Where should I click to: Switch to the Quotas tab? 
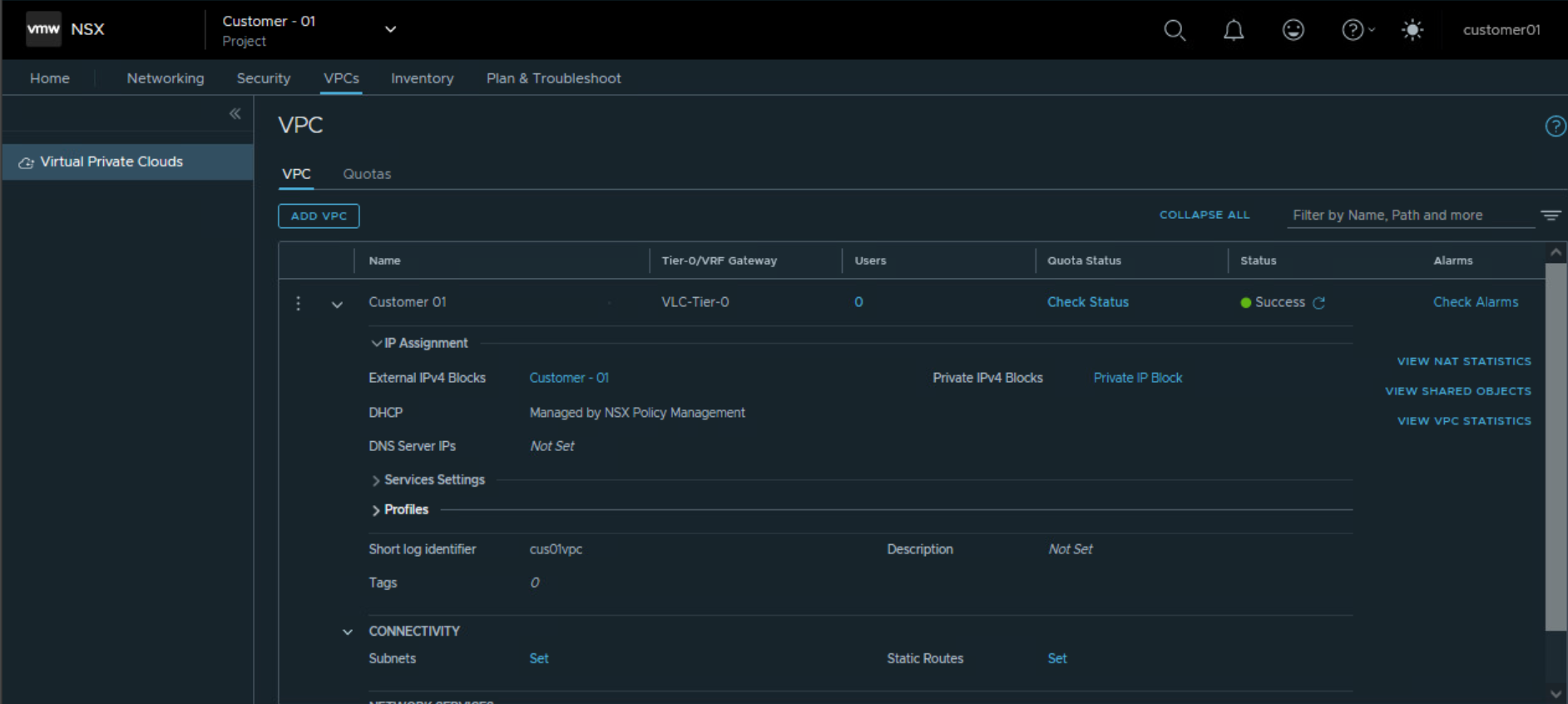click(366, 174)
